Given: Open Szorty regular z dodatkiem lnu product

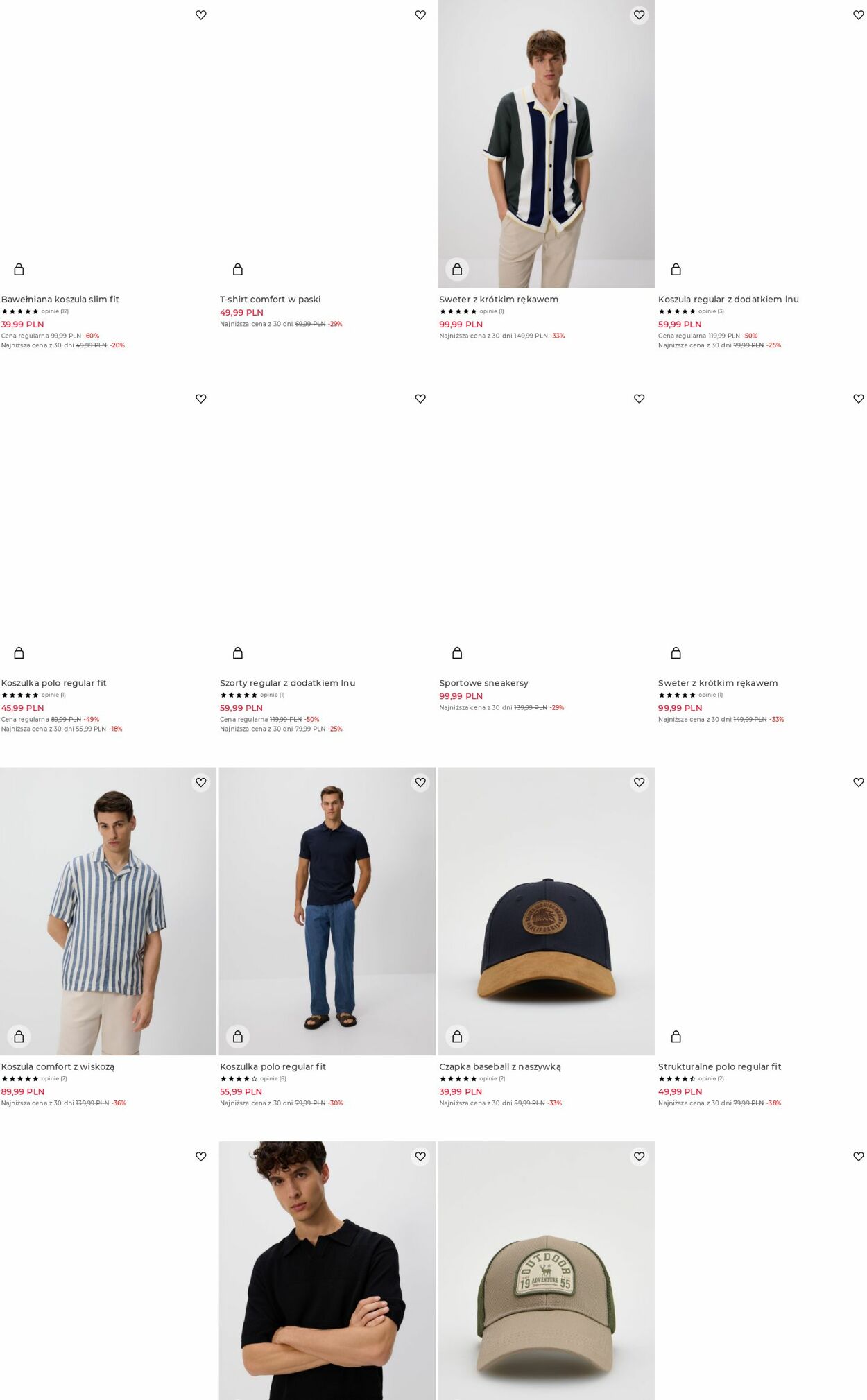Looking at the screenshot, I should [x=287, y=683].
